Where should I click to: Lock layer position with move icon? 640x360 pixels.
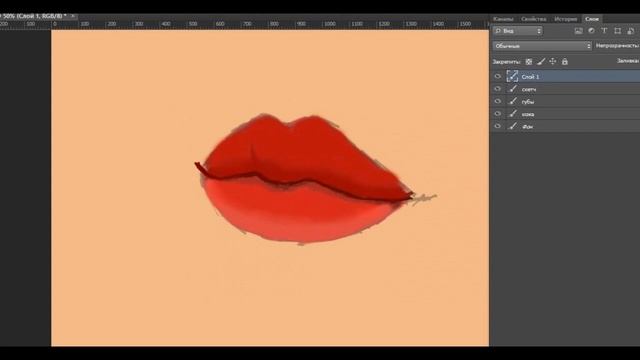tap(553, 62)
